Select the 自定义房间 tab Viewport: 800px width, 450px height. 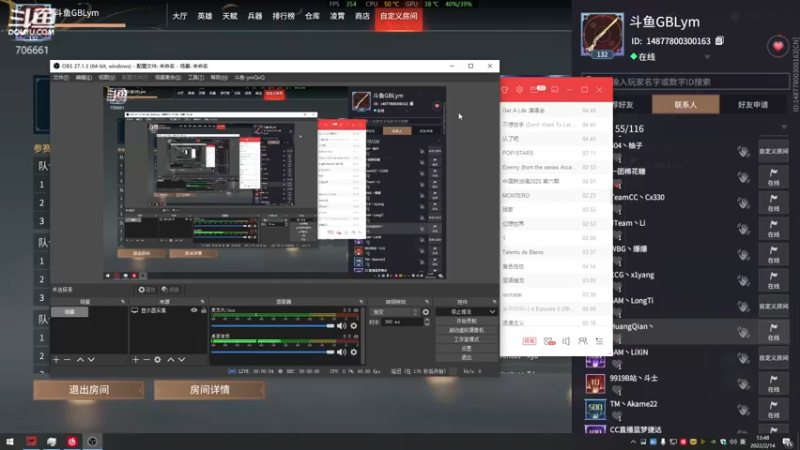[398, 16]
